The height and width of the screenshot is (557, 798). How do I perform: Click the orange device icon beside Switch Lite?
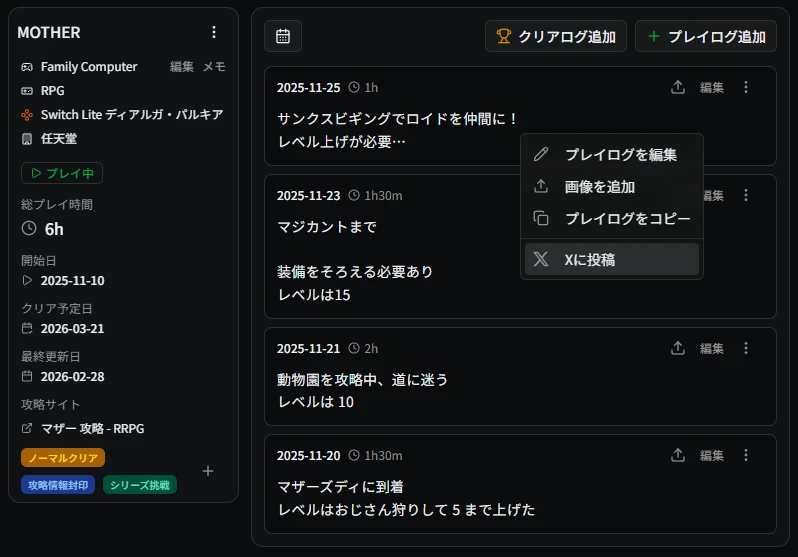tap(27, 115)
